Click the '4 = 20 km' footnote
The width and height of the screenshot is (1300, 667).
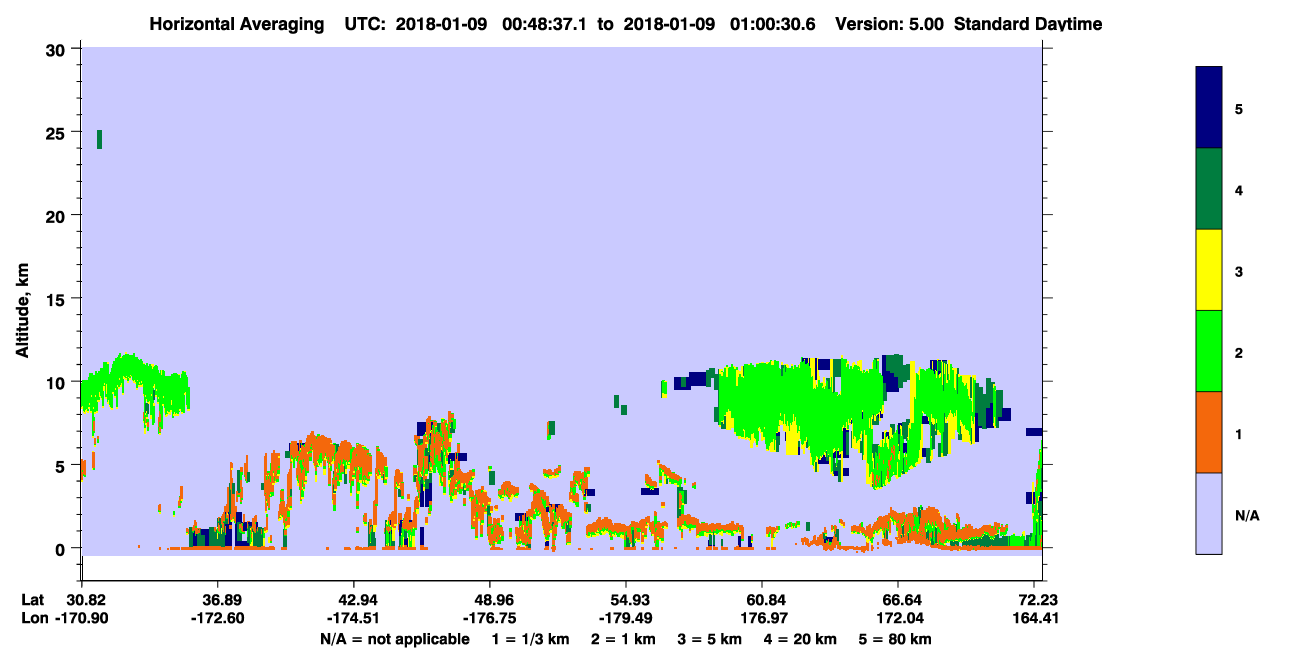(x=801, y=639)
